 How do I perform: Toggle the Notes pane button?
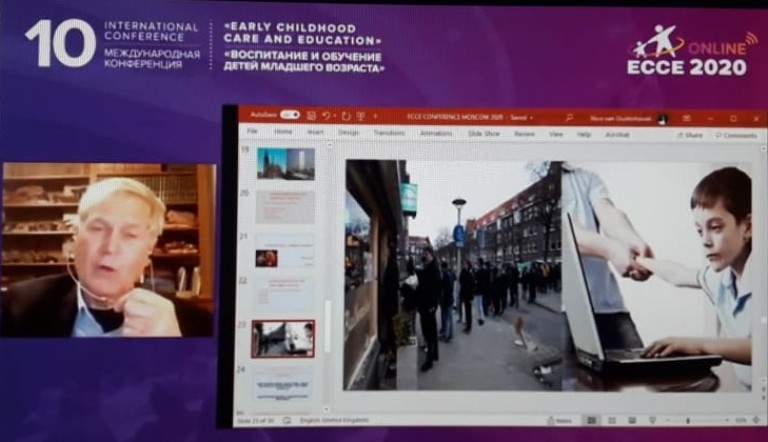click(x=559, y=420)
